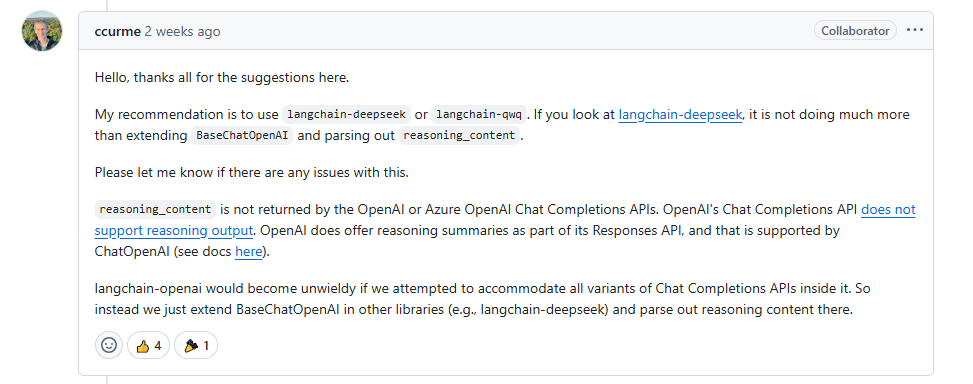Click ccurme's profile avatar
Image resolution: width=973 pixels, height=384 pixels.
coord(42,31)
